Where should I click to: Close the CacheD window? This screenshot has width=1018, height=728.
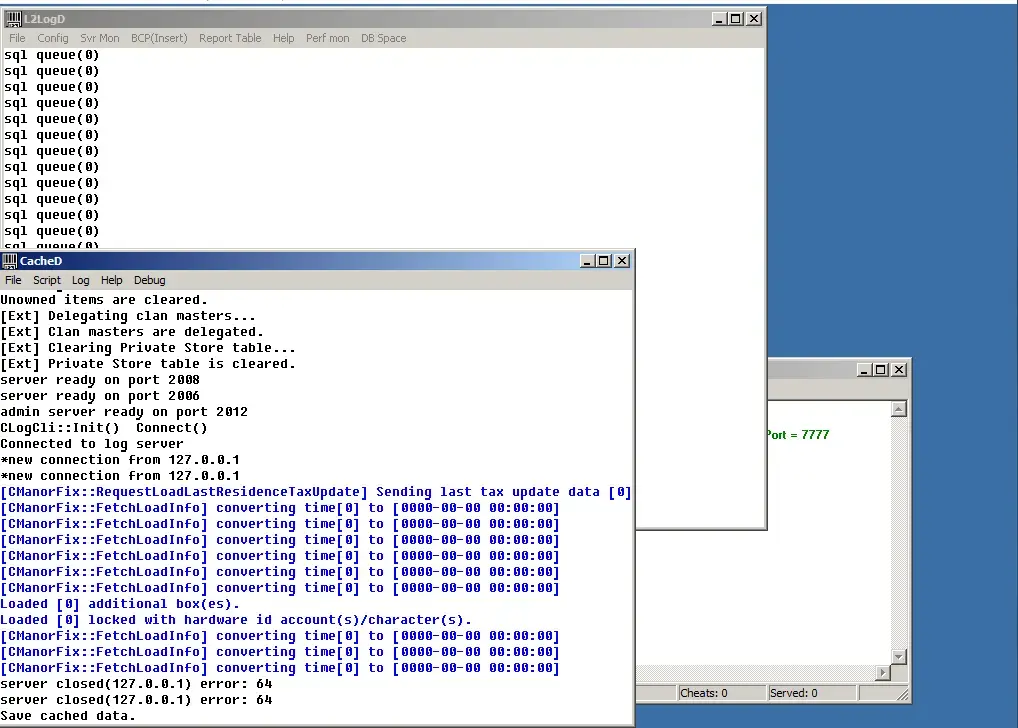click(622, 260)
